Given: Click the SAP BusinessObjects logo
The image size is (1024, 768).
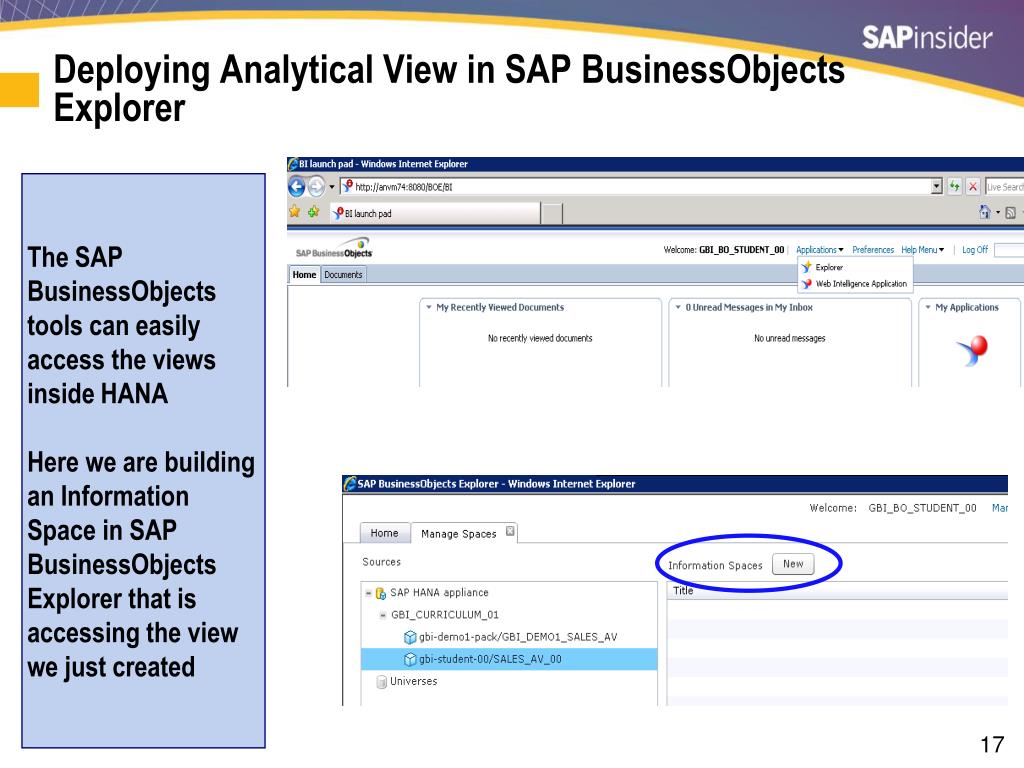Looking at the screenshot, I should pyautogui.click(x=334, y=249).
